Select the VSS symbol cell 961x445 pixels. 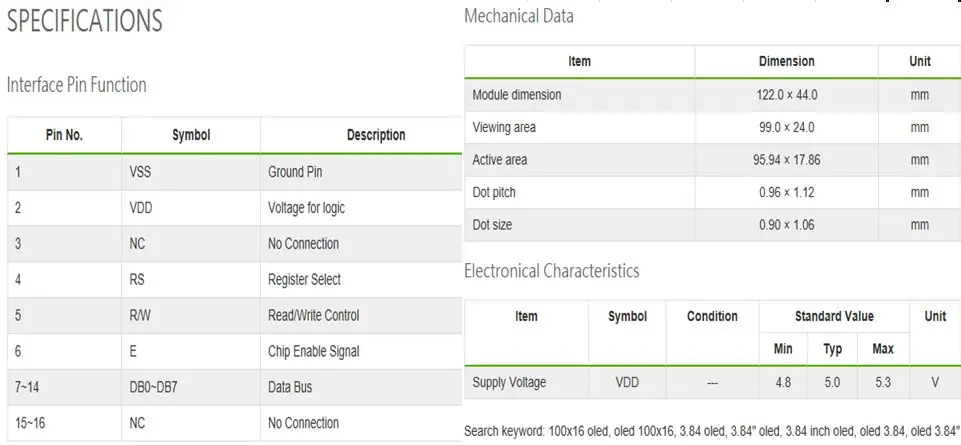[x=140, y=172]
